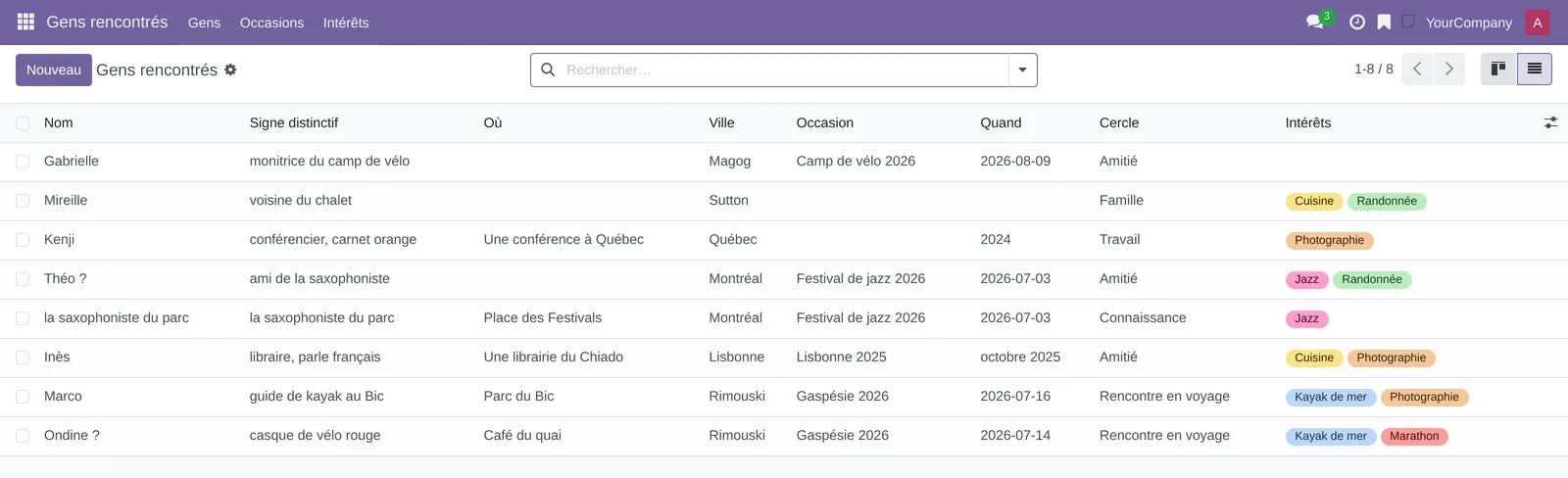This screenshot has height=478, width=1568.
Task: Sort by the Nom column header
Action: (59, 122)
